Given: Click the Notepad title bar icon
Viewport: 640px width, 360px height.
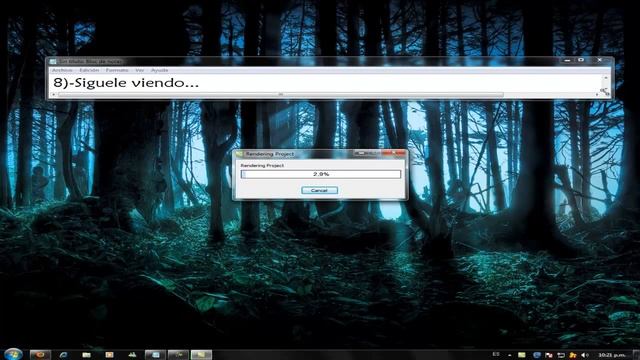Looking at the screenshot, I should tap(53, 62).
